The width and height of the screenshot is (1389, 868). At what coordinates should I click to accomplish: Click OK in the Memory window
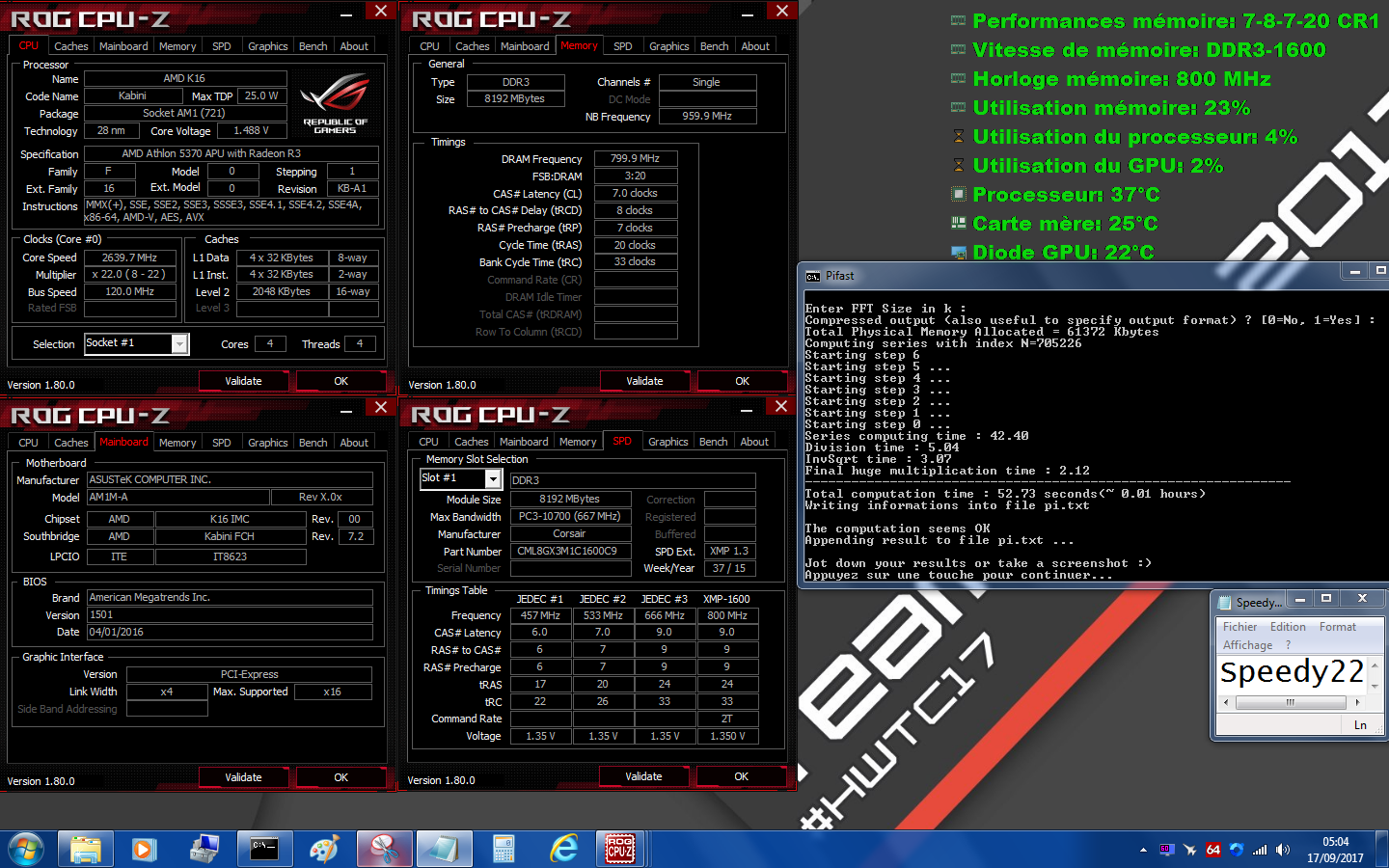tap(742, 381)
